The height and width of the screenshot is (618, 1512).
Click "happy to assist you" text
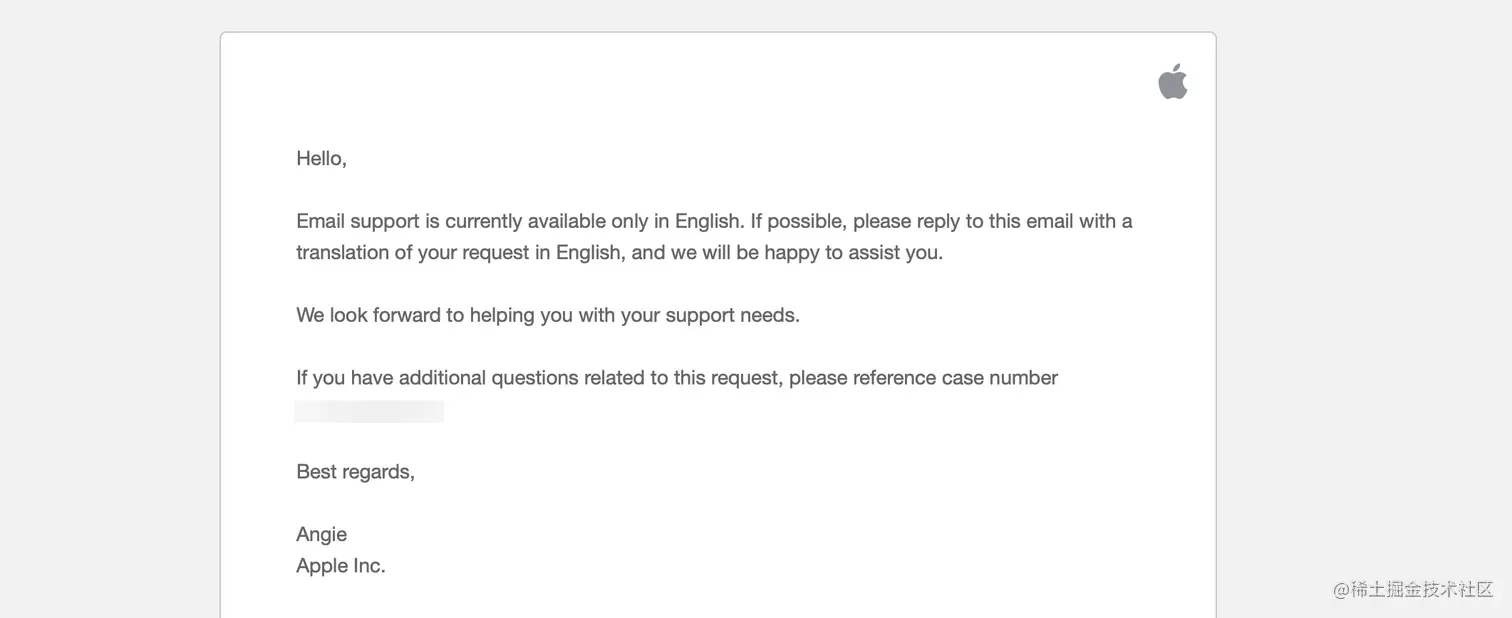pos(852,252)
